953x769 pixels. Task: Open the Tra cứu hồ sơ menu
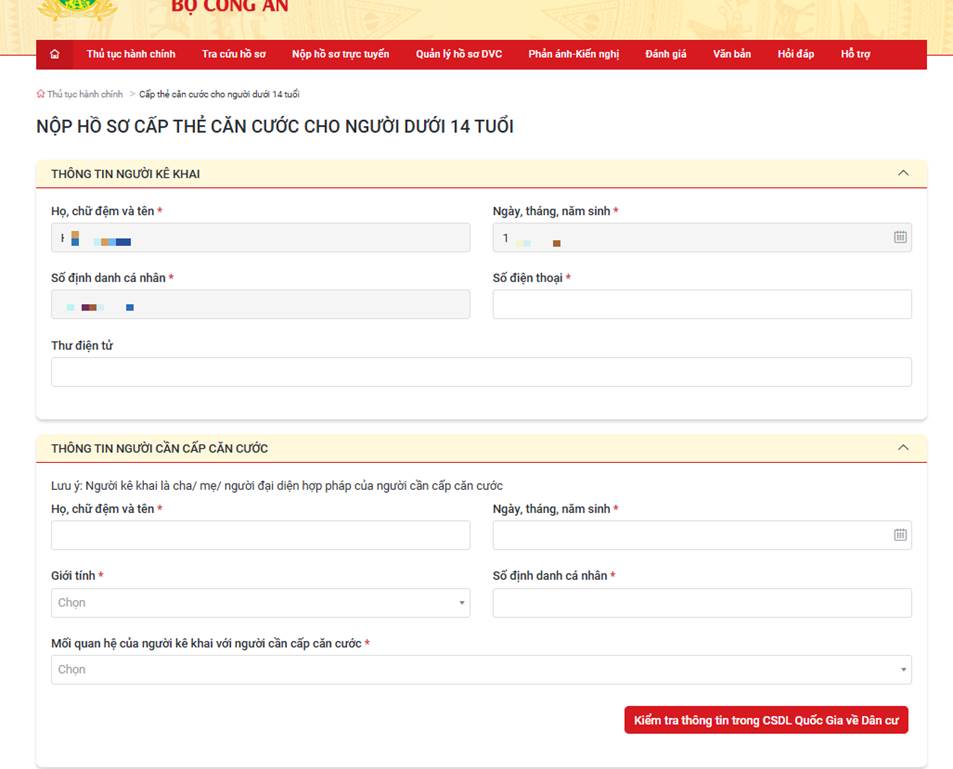click(234, 54)
